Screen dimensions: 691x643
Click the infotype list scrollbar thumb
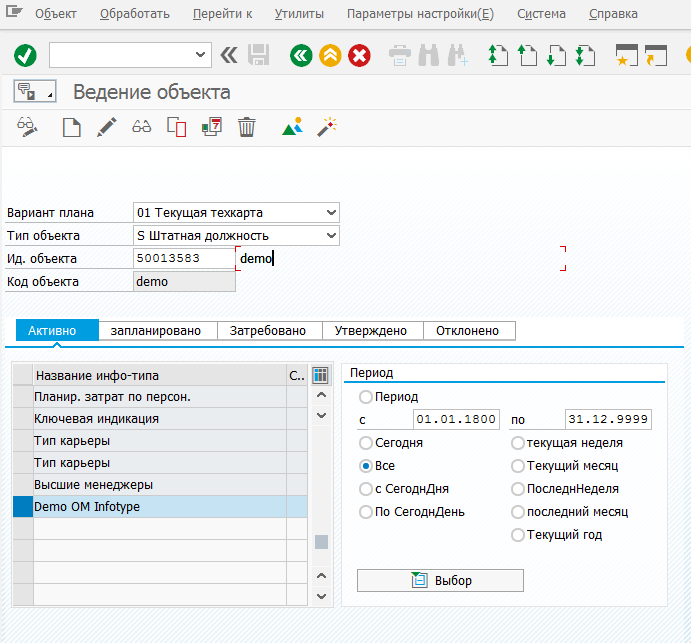click(322, 542)
